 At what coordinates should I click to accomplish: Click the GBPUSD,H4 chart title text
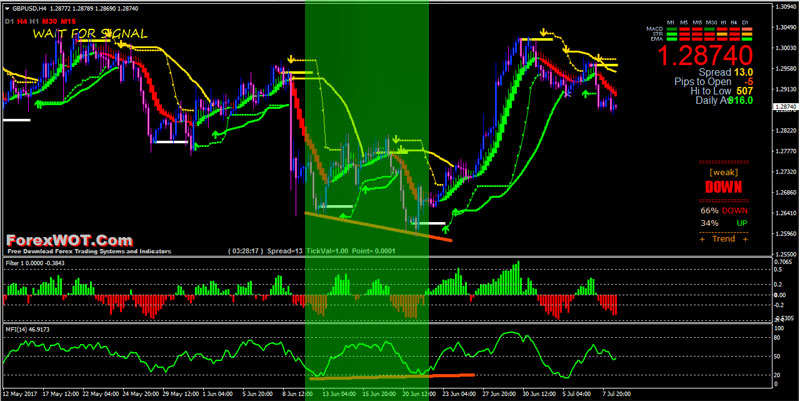coord(28,8)
